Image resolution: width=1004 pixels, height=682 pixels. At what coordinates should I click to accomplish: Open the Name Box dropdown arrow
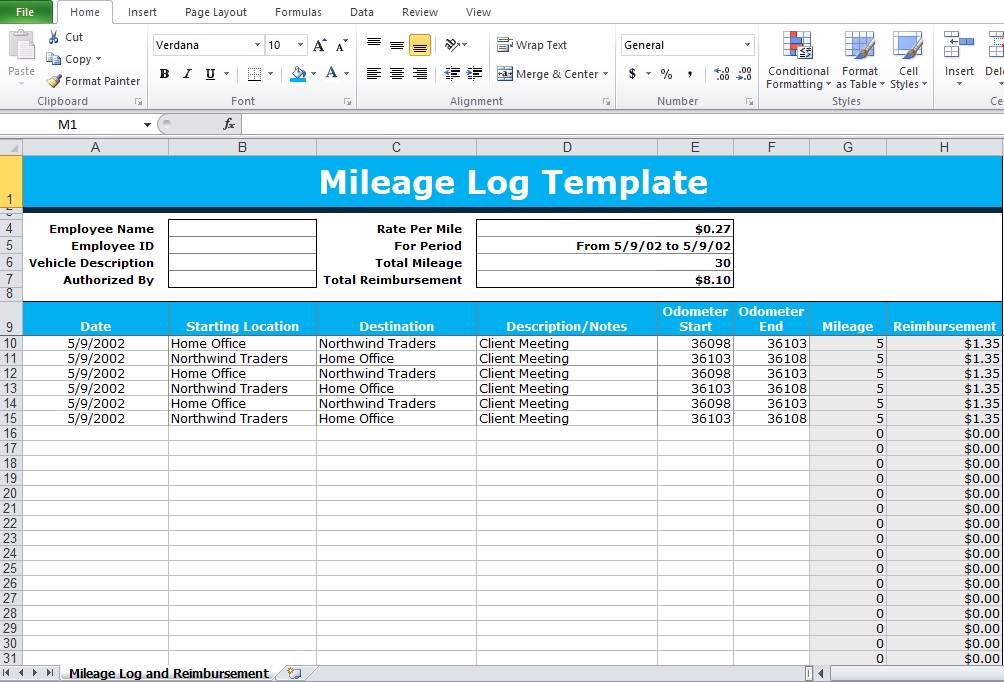point(147,124)
